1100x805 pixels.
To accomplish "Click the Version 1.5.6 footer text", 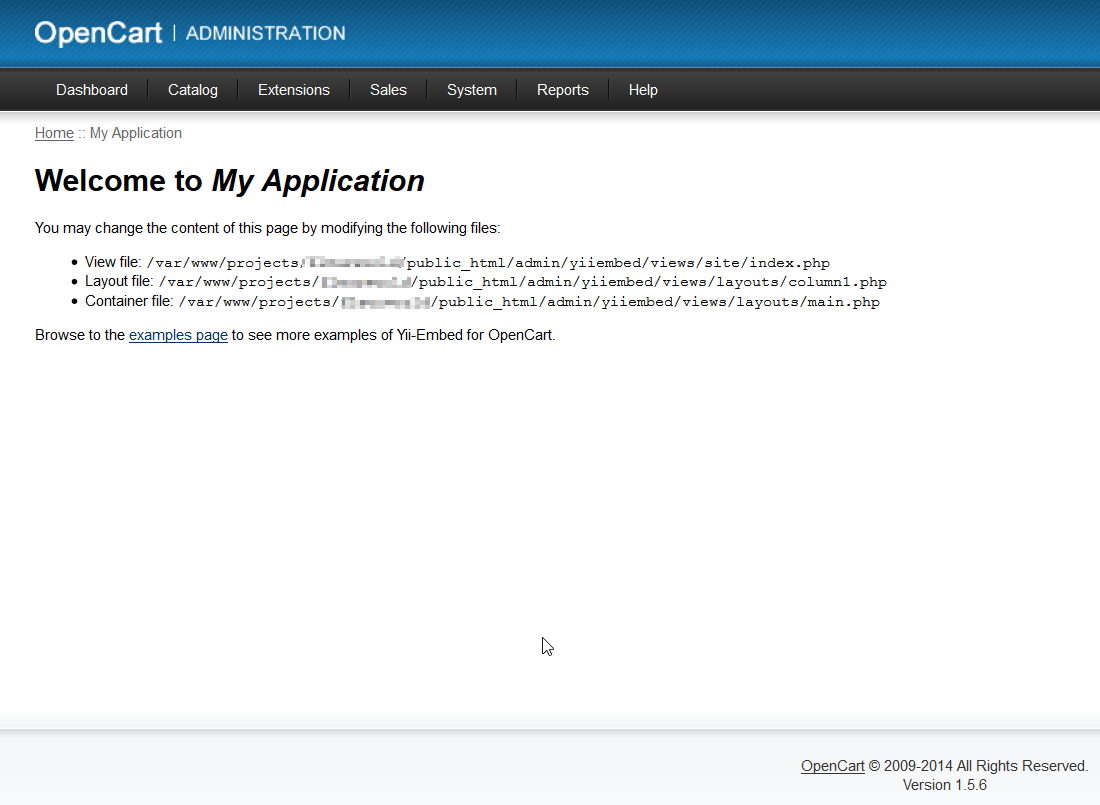I will coord(944,785).
